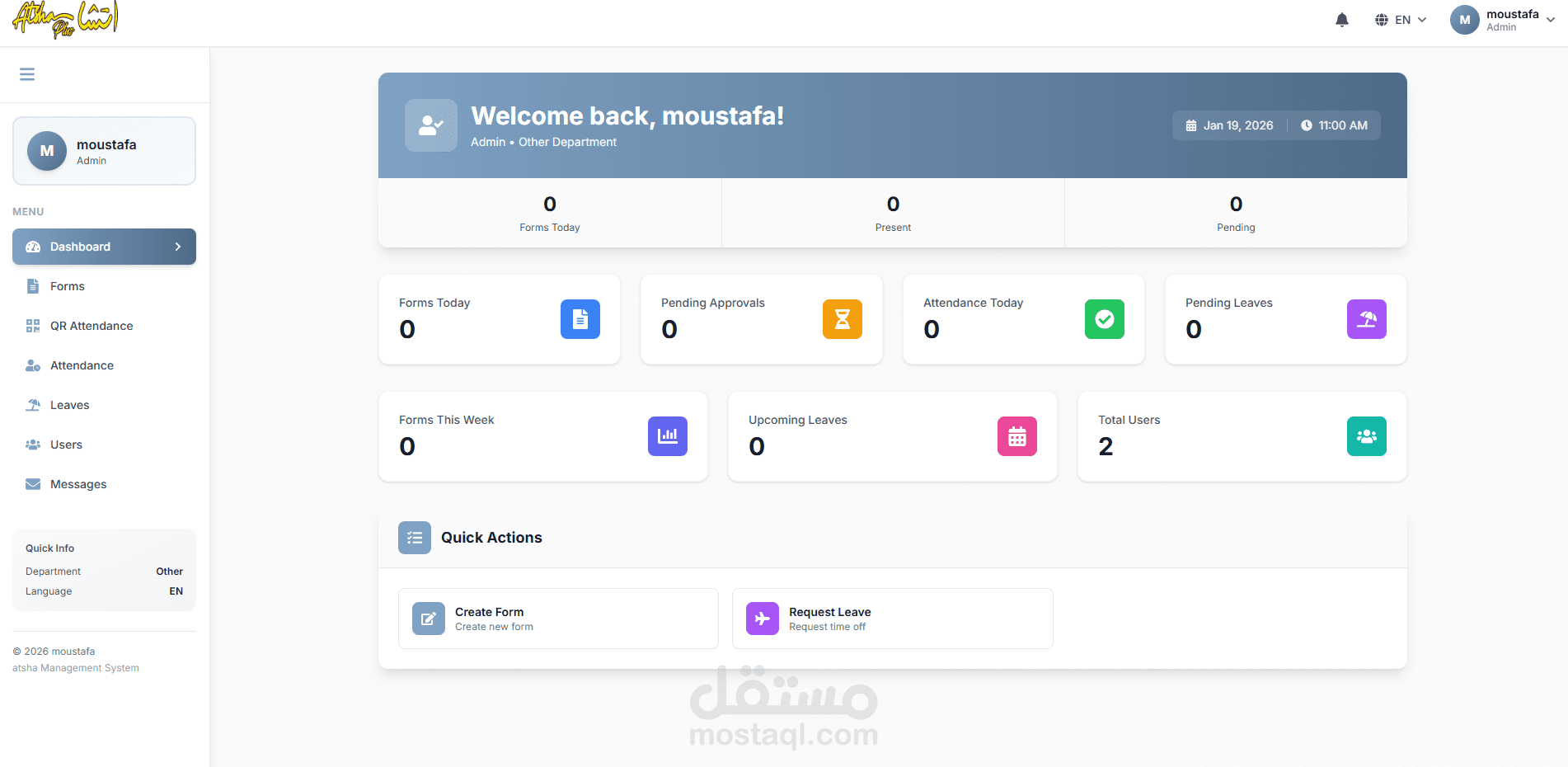Click the globe language icon
Image resolution: width=1568 pixels, height=767 pixels.
pyautogui.click(x=1382, y=20)
